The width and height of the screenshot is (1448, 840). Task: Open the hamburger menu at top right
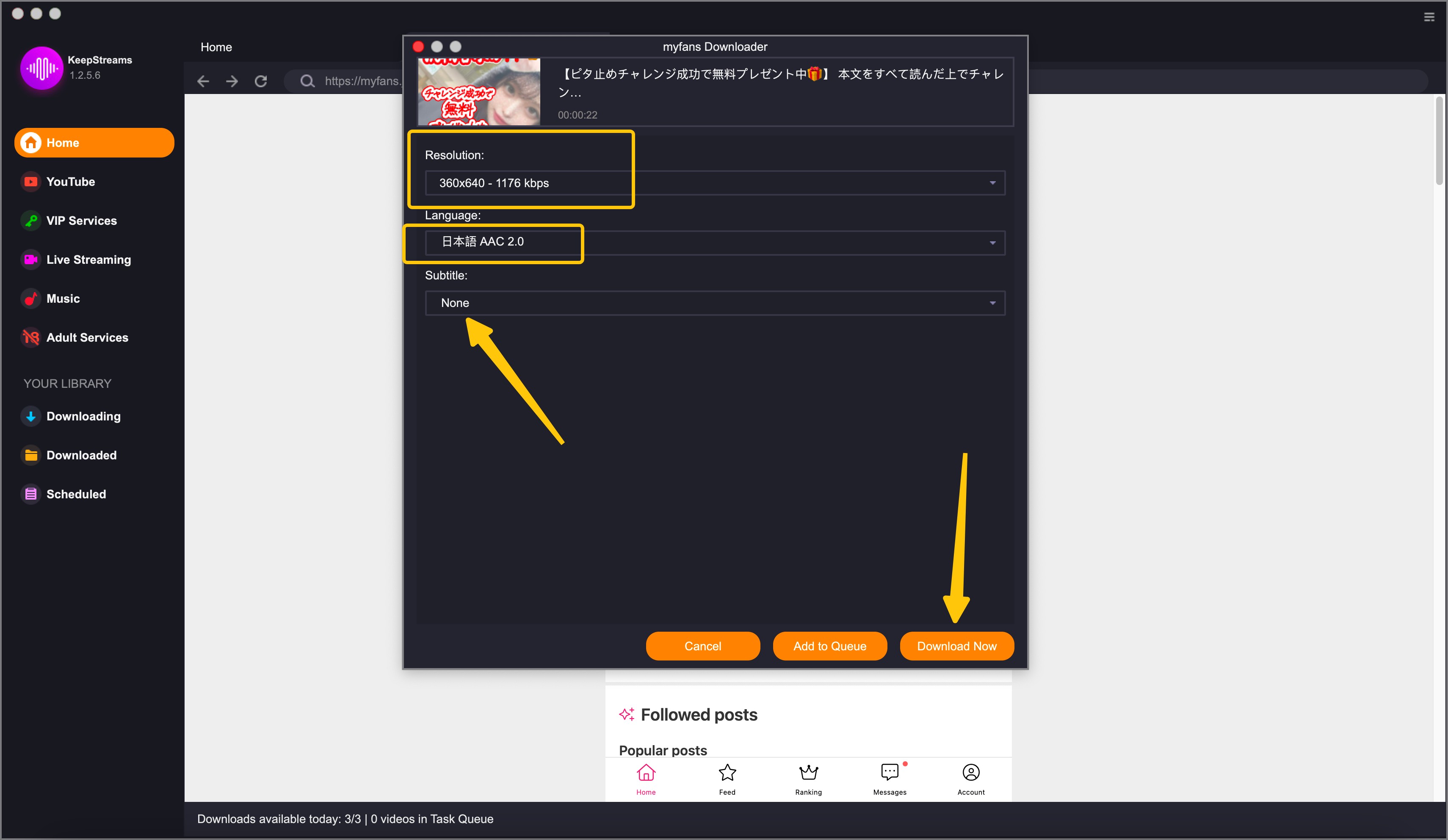1429,17
